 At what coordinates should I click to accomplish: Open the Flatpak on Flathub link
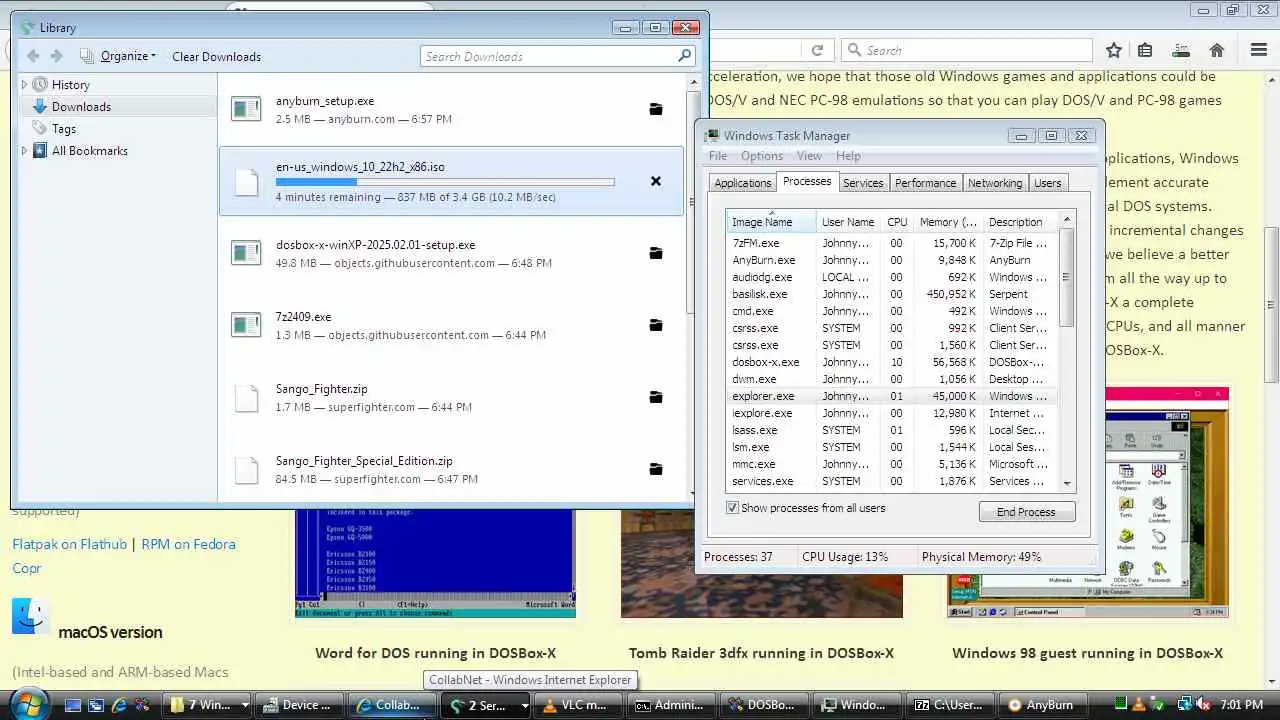pyautogui.click(x=69, y=544)
